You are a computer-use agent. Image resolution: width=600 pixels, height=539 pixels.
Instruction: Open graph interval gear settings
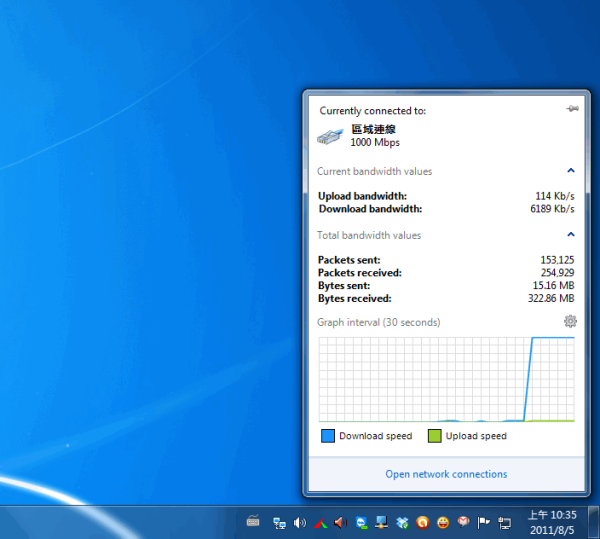pos(570,321)
